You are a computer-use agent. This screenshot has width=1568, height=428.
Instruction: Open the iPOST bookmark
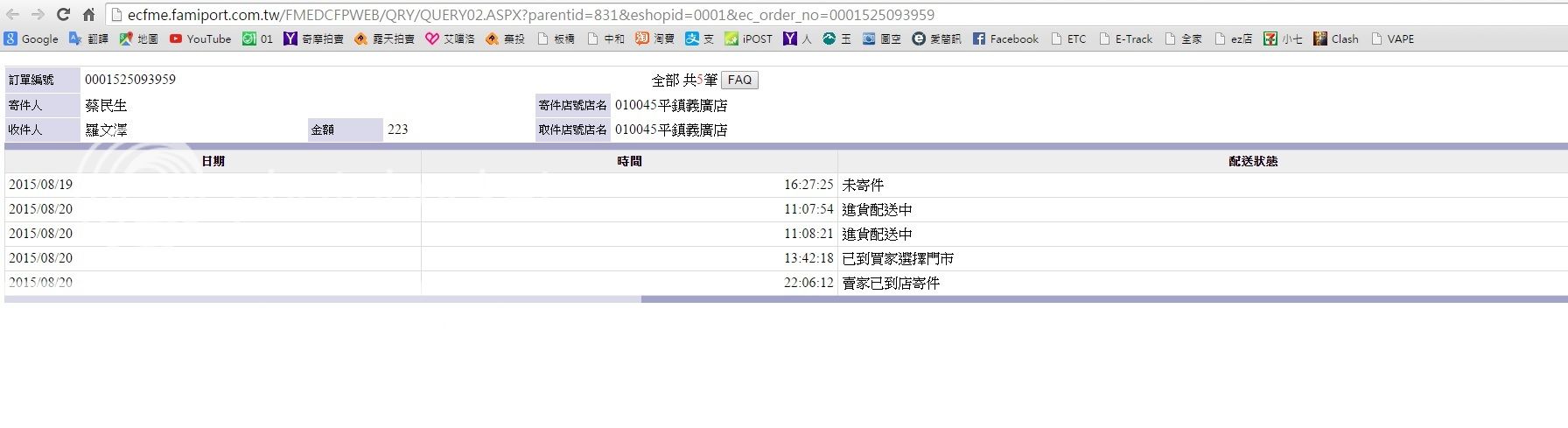coord(749,39)
